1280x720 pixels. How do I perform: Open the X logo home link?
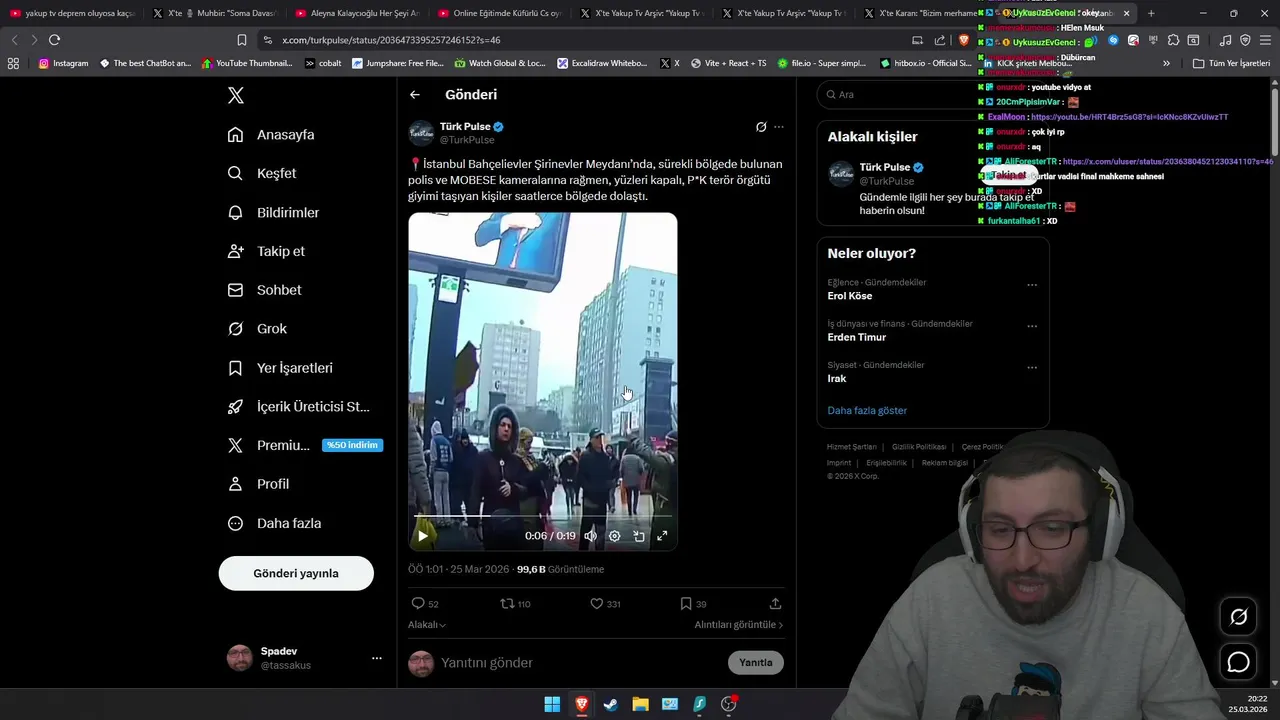236,96
